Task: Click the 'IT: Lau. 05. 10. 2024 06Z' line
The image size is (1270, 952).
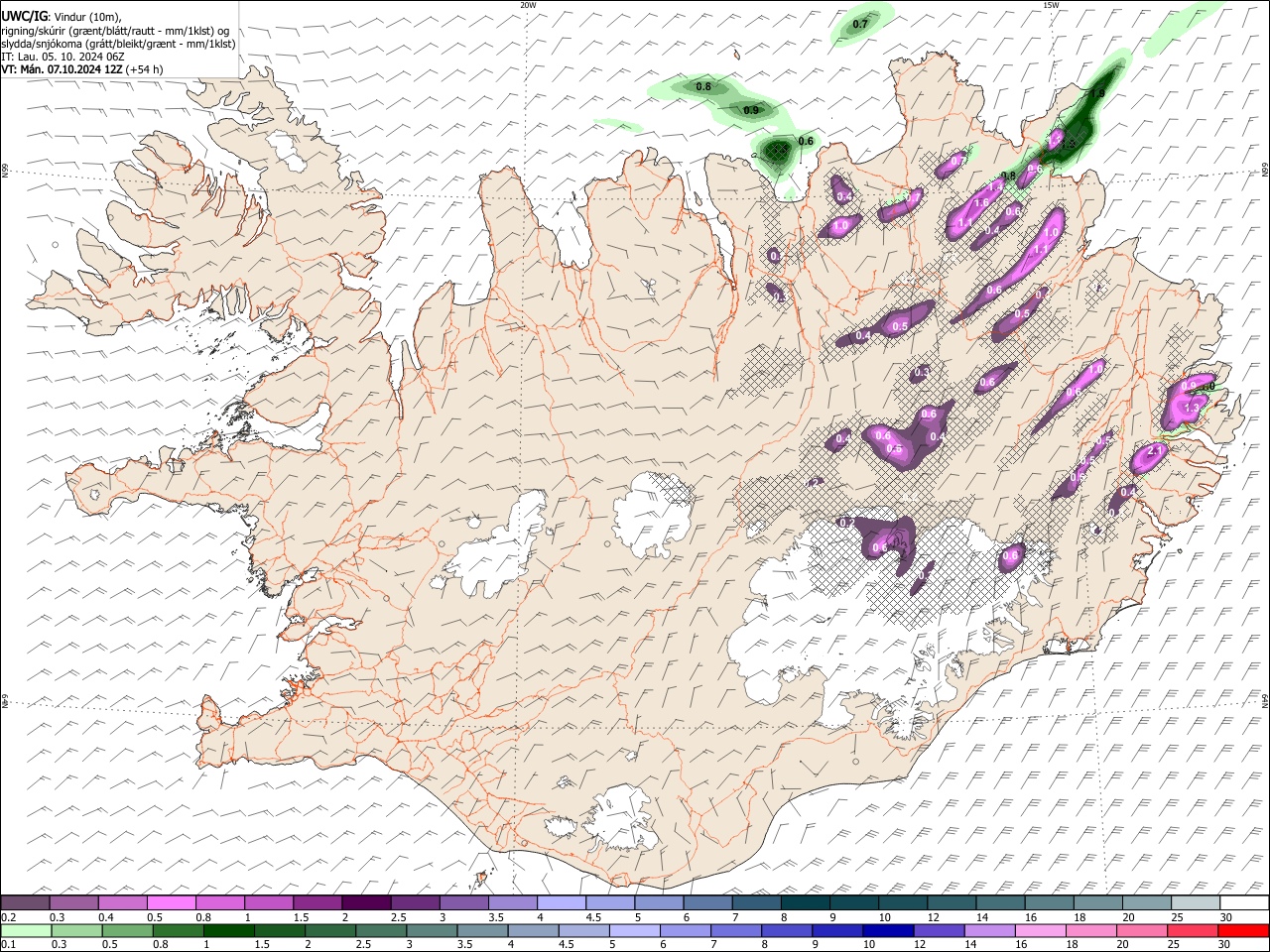Action: click(63, 57)
